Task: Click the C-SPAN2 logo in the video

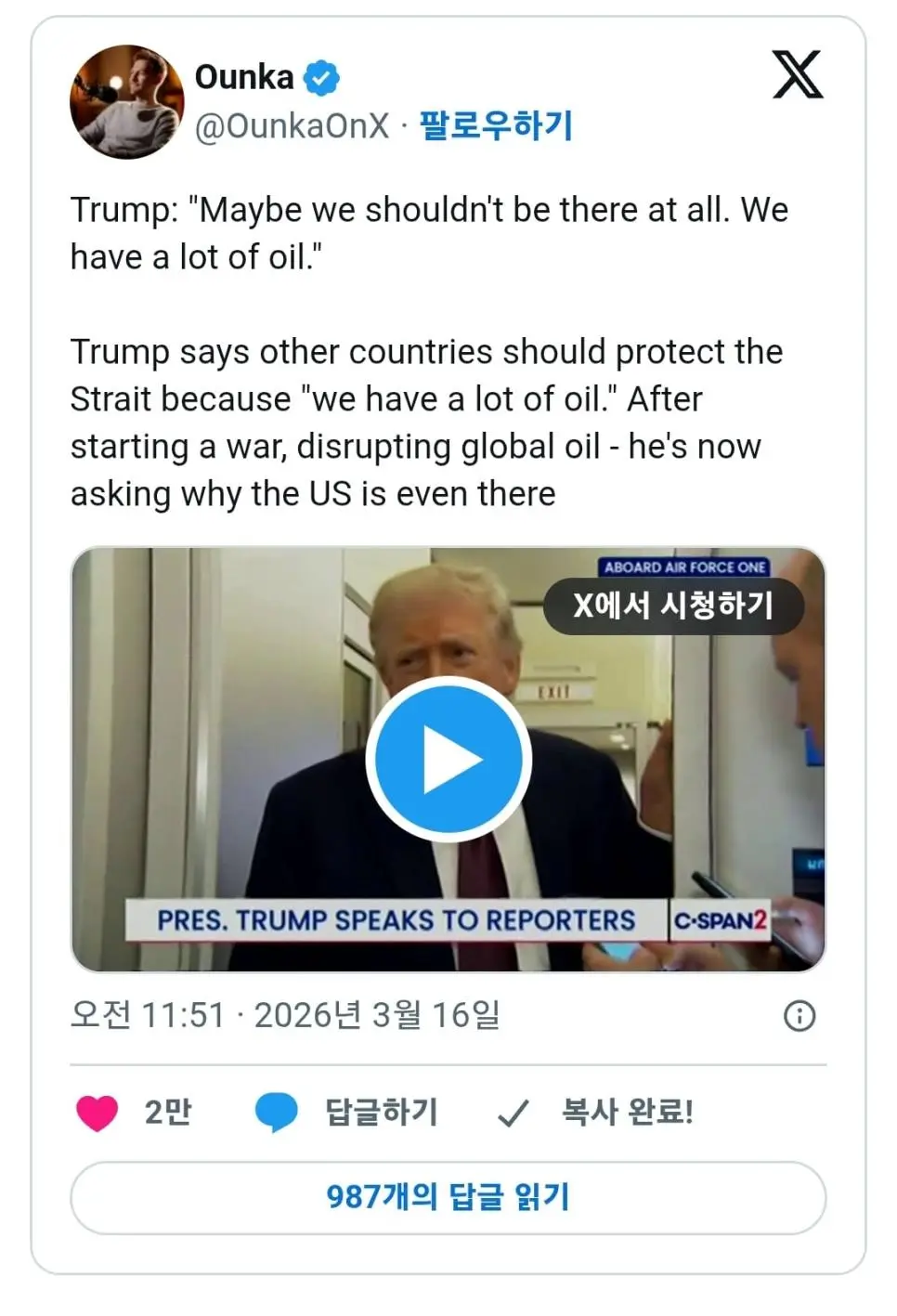Action: coord(720,920)
